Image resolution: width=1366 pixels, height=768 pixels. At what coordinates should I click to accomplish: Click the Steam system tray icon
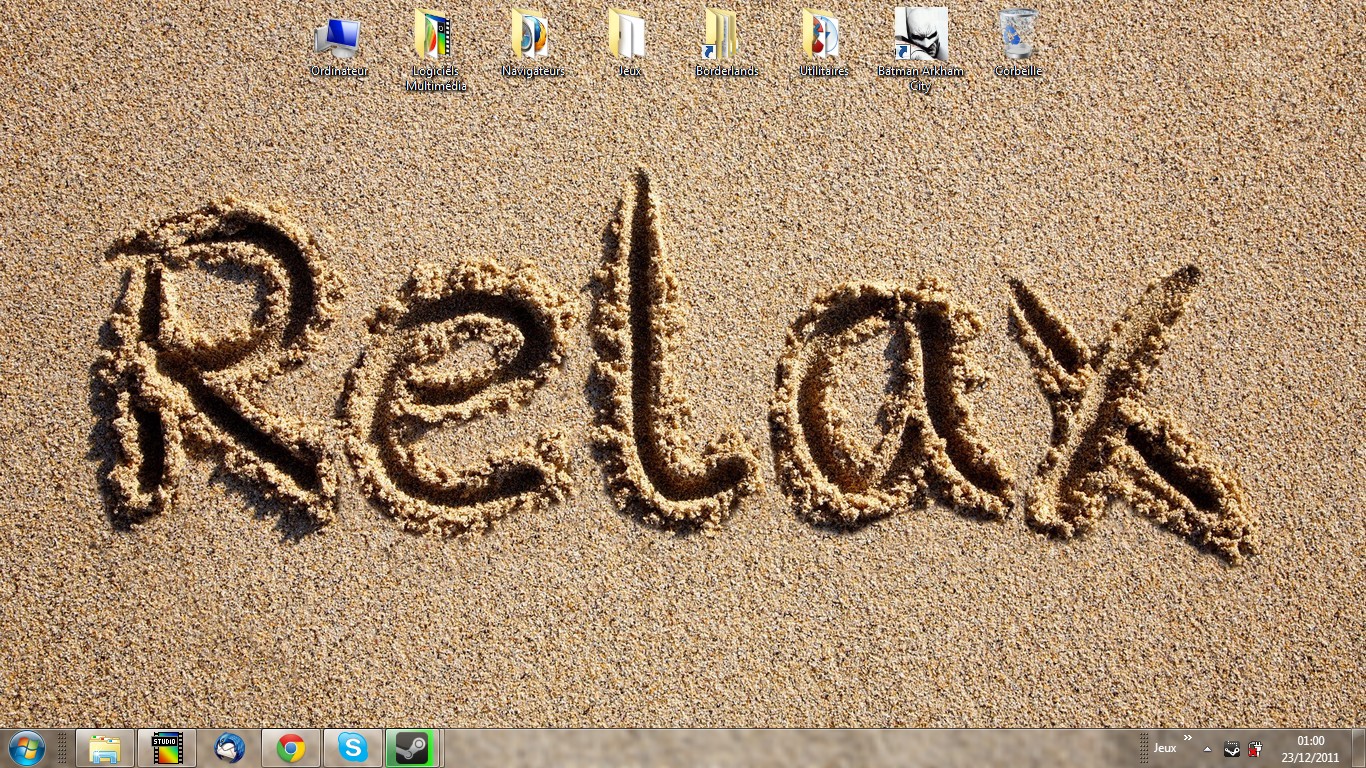pos(1232,749)
